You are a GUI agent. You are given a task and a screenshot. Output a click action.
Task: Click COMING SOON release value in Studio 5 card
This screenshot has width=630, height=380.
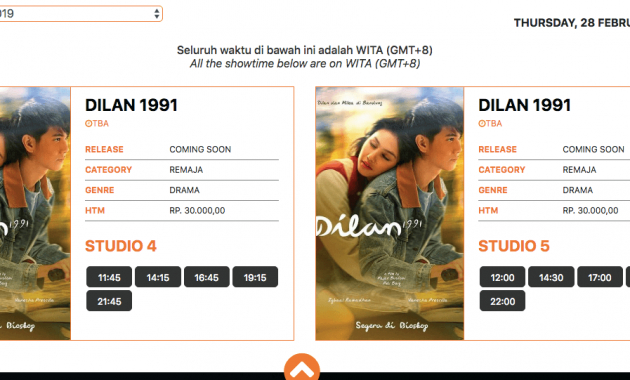click(593, 149)
